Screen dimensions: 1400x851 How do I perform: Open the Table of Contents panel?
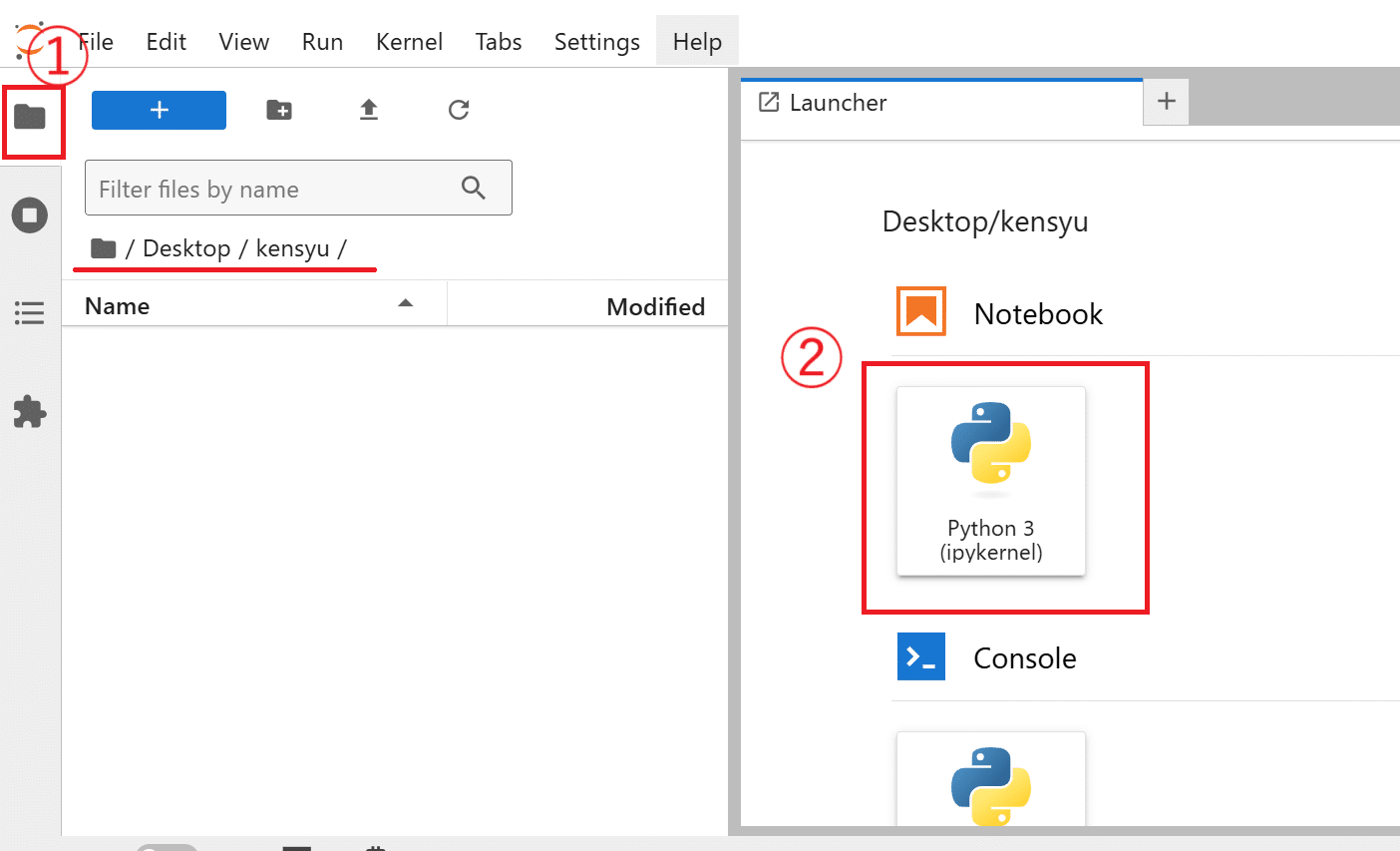coord(30,313)
